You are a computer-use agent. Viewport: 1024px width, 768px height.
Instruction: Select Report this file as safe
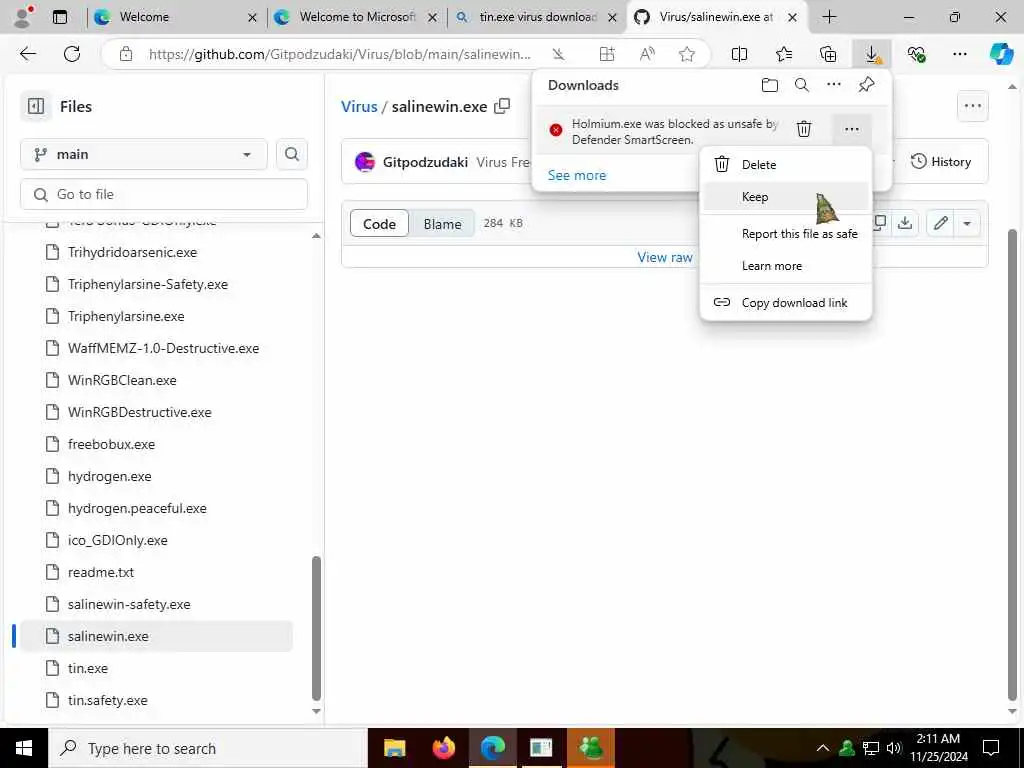pyautogui.click(x=786, y=234)
